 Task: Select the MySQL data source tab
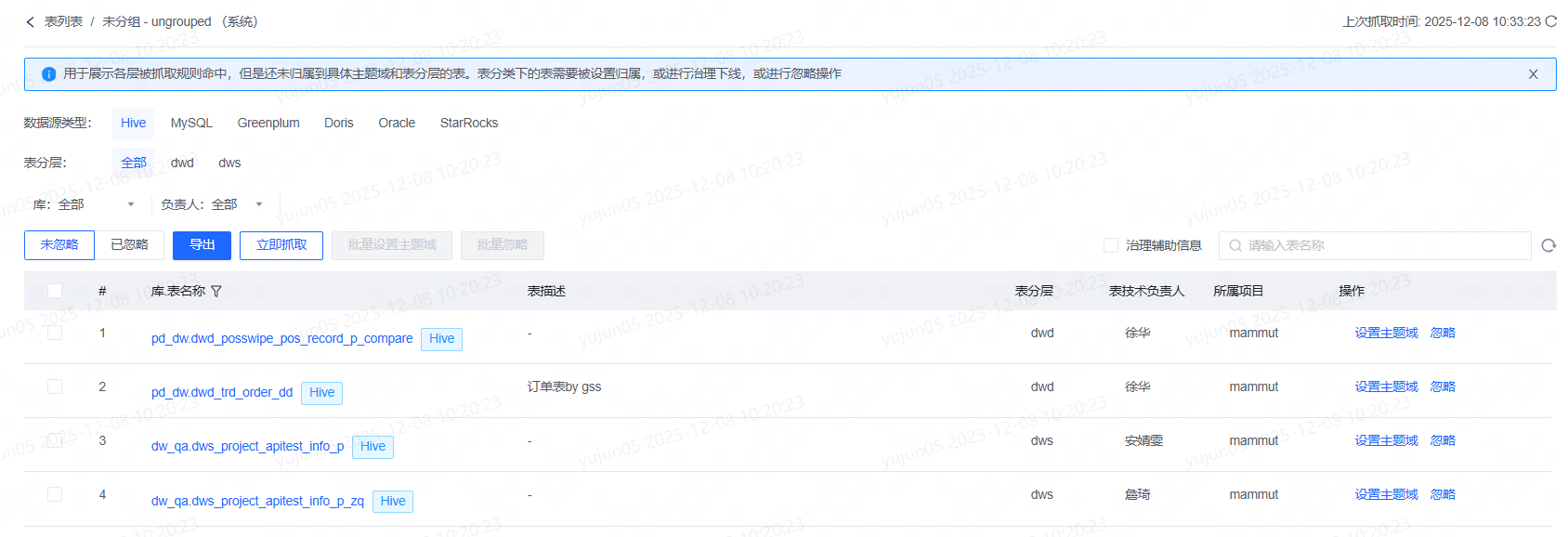pyautogui.click(x=191, y=124)
